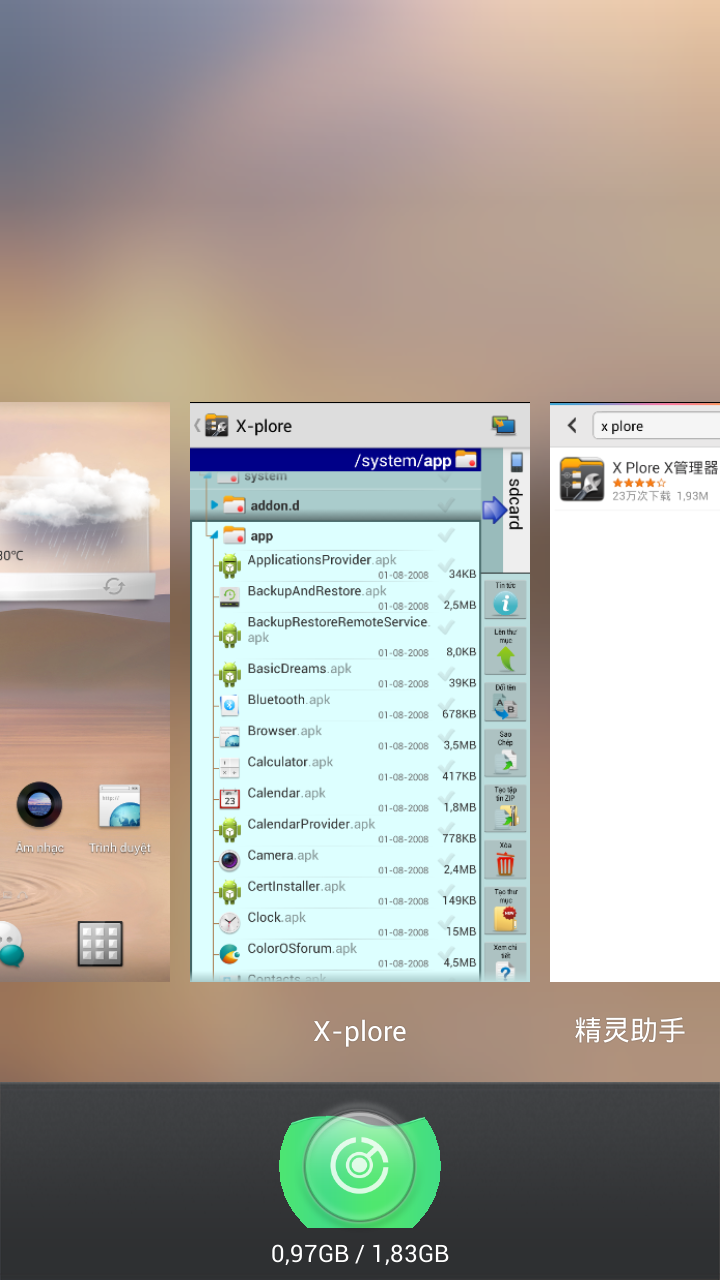Click the Bluetooth.apk icon
The image size is (720, 1280).
[230, 706]
